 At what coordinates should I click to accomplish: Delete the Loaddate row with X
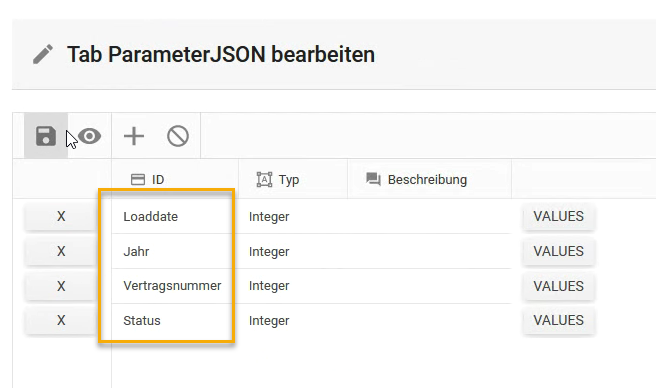pyautogui.click(x=61, y=216)
